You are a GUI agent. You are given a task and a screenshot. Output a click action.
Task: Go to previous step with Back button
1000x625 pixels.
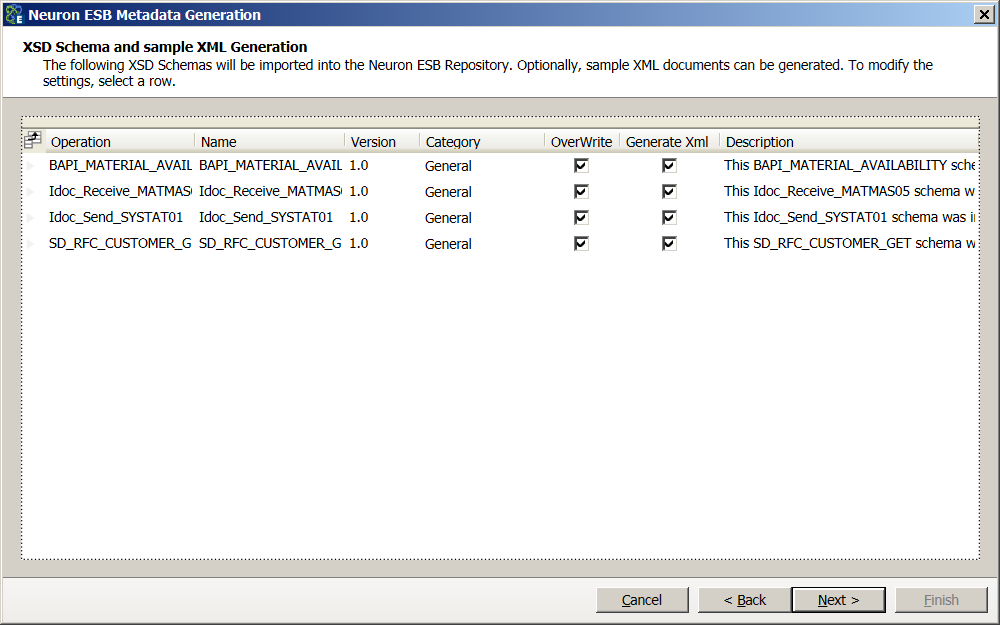(x=744, y=600)
